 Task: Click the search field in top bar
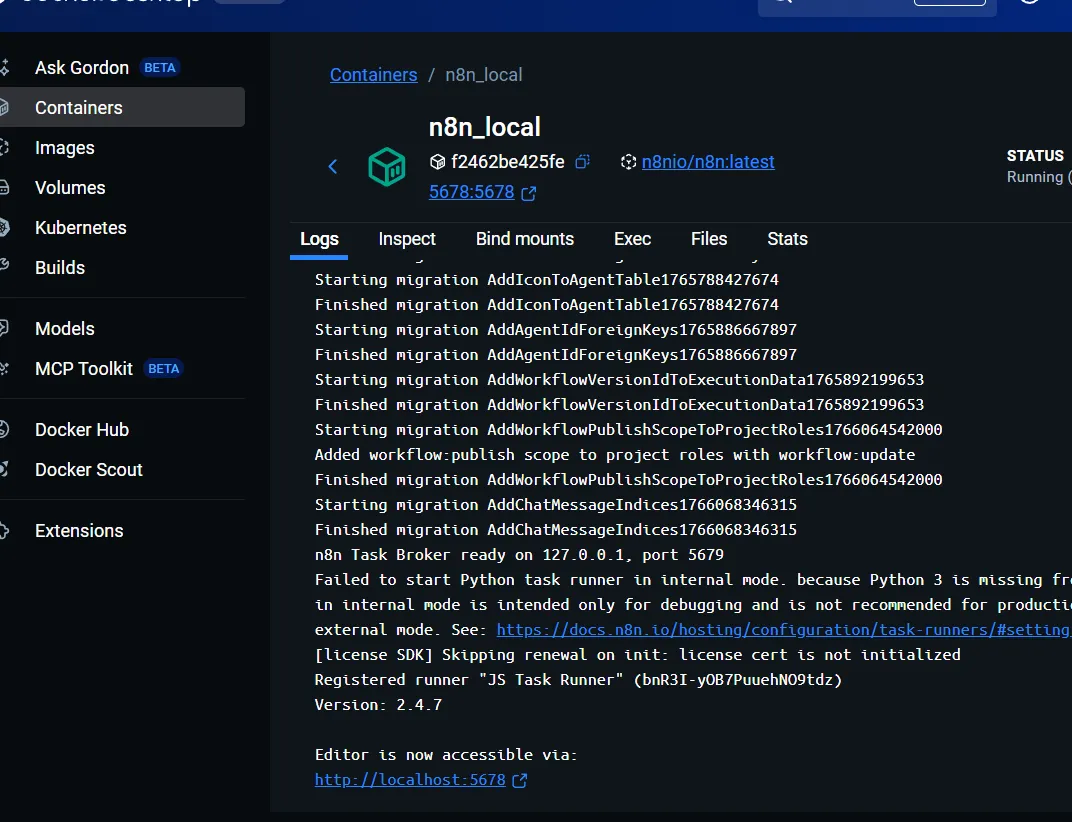coord(877,5)
